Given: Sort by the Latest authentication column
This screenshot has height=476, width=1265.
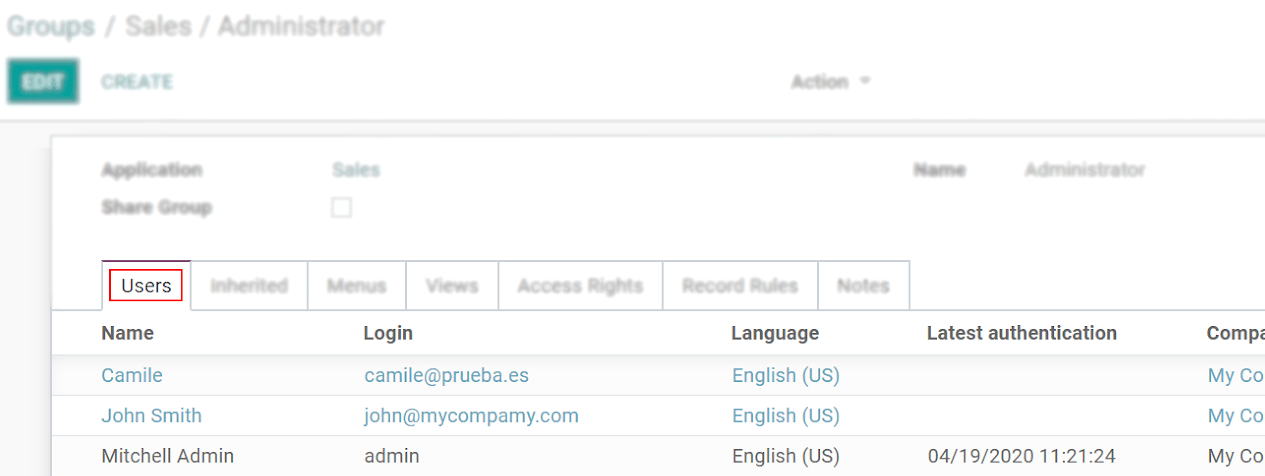Looking at the screenshot, I should 1021,333.
